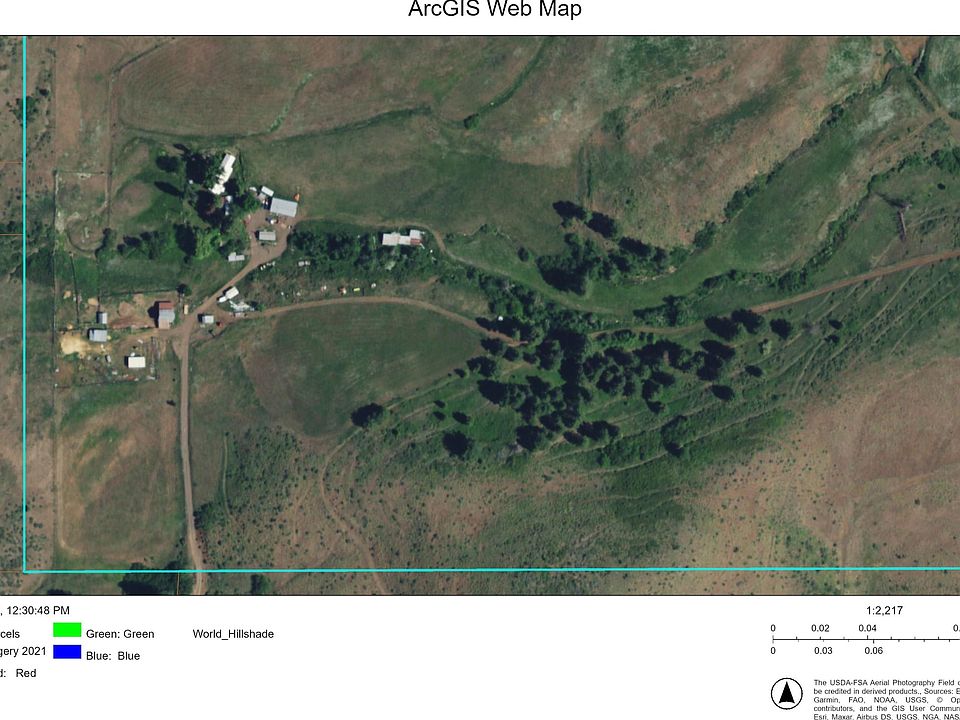Click the cyan parcel boundary bottom-left corner
The image size is (960, 720).
(25, 571)
